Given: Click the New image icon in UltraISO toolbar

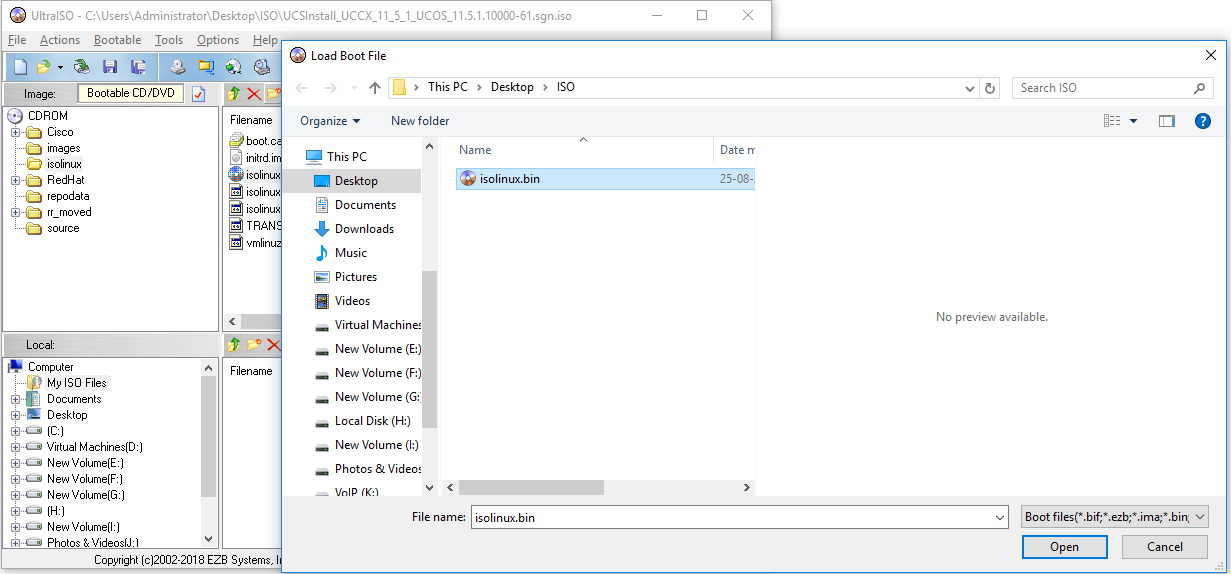Looking at the screenshot, I should (20, 67).
